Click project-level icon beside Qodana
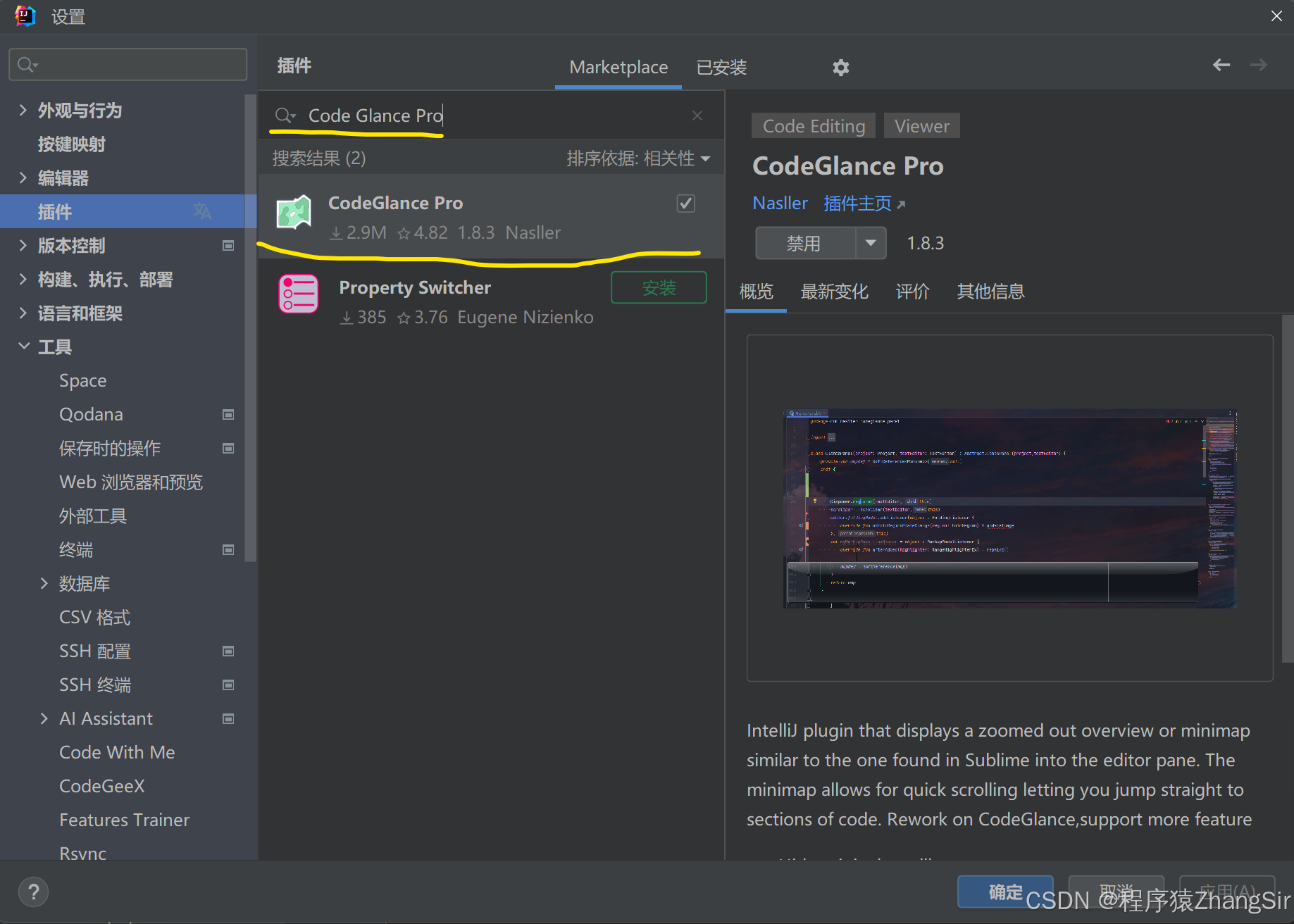The image size is (1294, 924). (228, 415)
